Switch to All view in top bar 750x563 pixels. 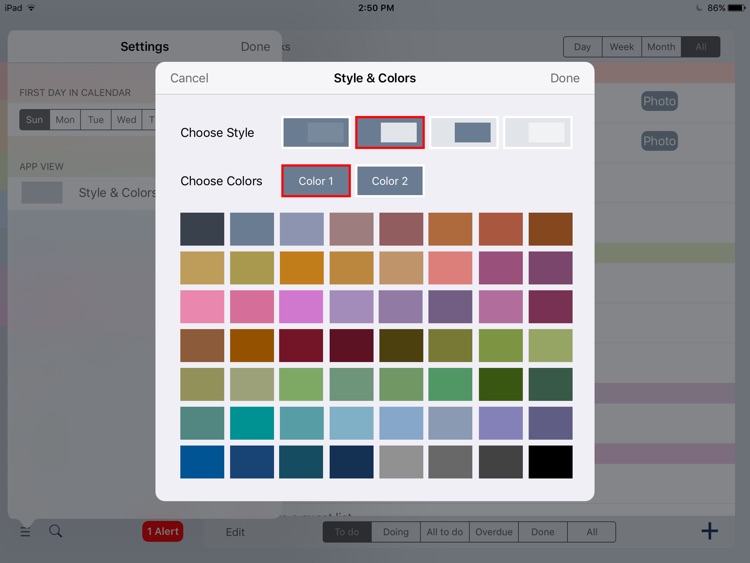701,47
